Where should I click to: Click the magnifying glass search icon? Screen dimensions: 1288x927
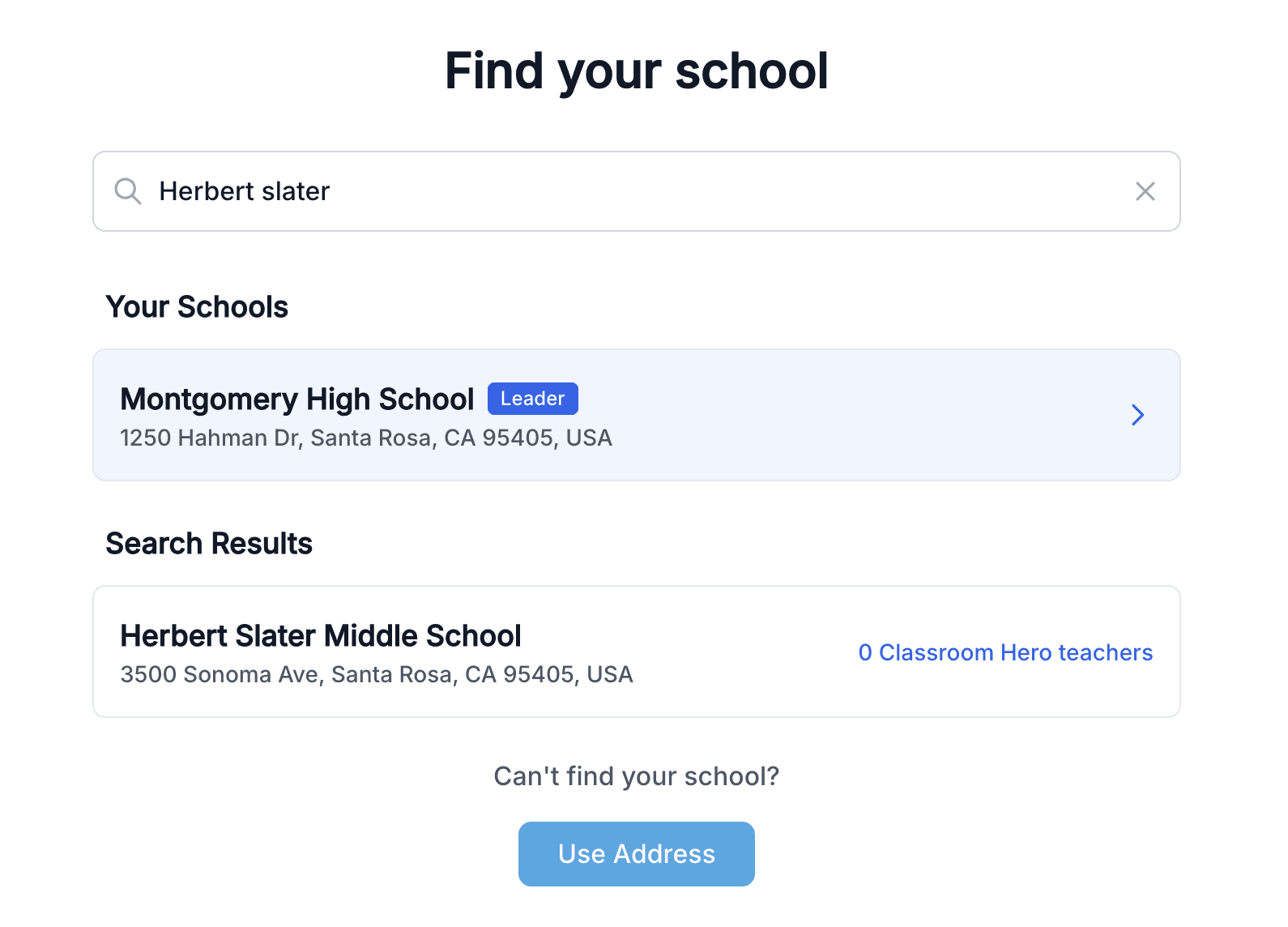(128, 191)
